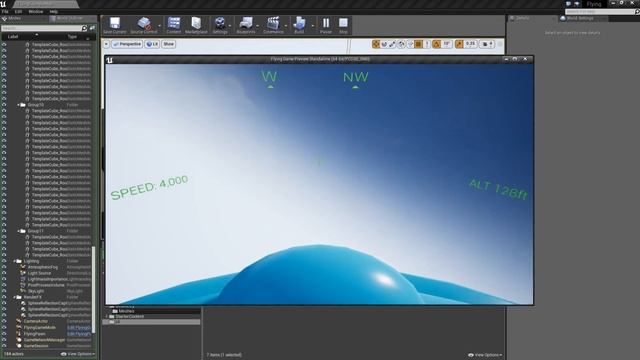Click the Edit FlyingGameMode blueprint link
The width and height of the screenshot is (640, 360).
coord(79,327)
